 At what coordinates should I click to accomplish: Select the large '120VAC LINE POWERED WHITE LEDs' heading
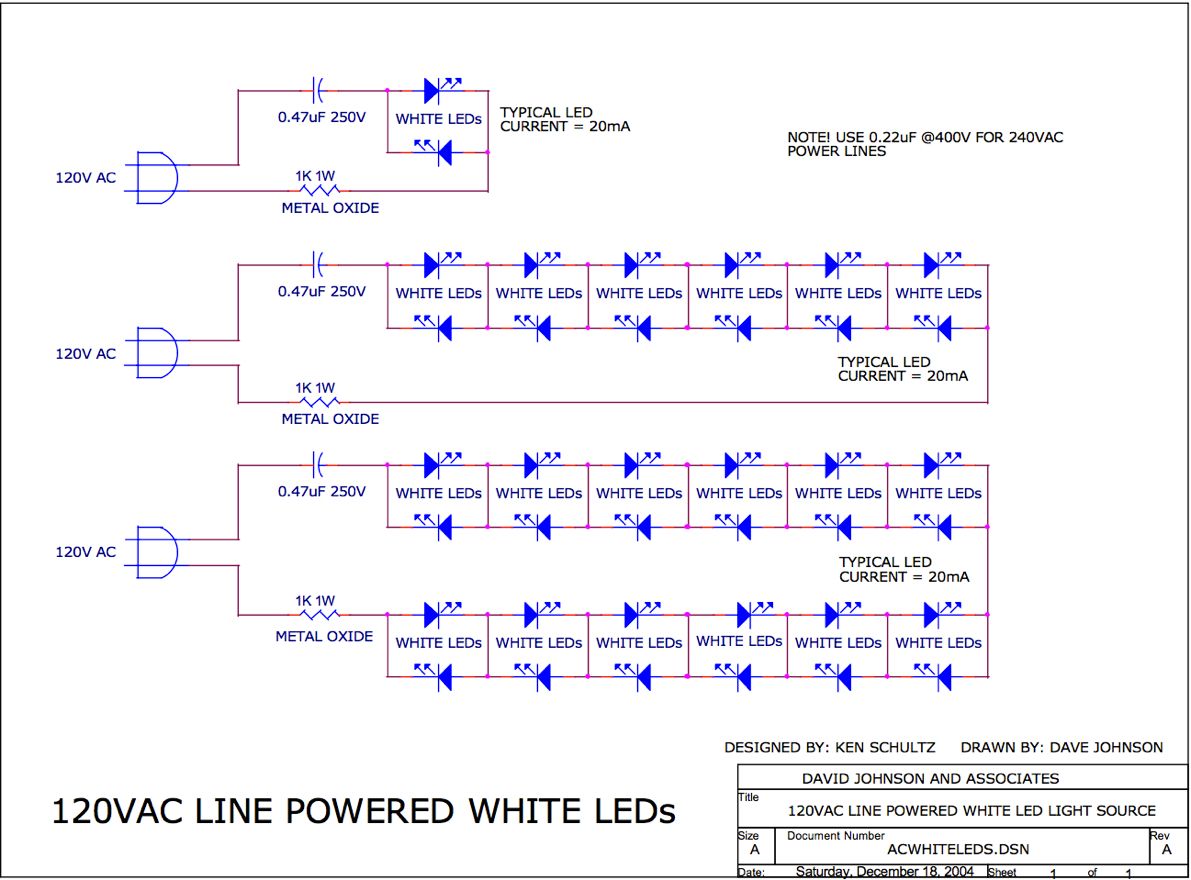click(x=363, y=811)
